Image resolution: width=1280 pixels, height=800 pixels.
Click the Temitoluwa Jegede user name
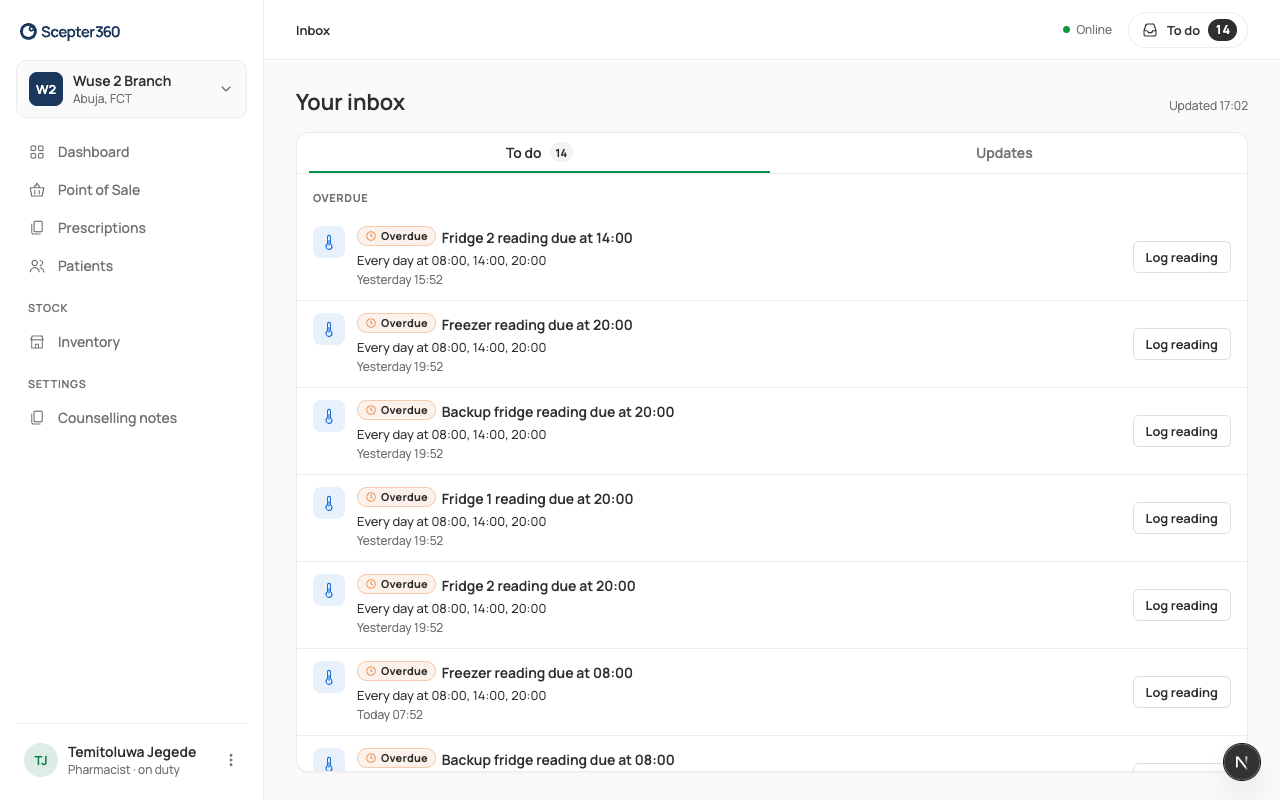coord(132,752)
